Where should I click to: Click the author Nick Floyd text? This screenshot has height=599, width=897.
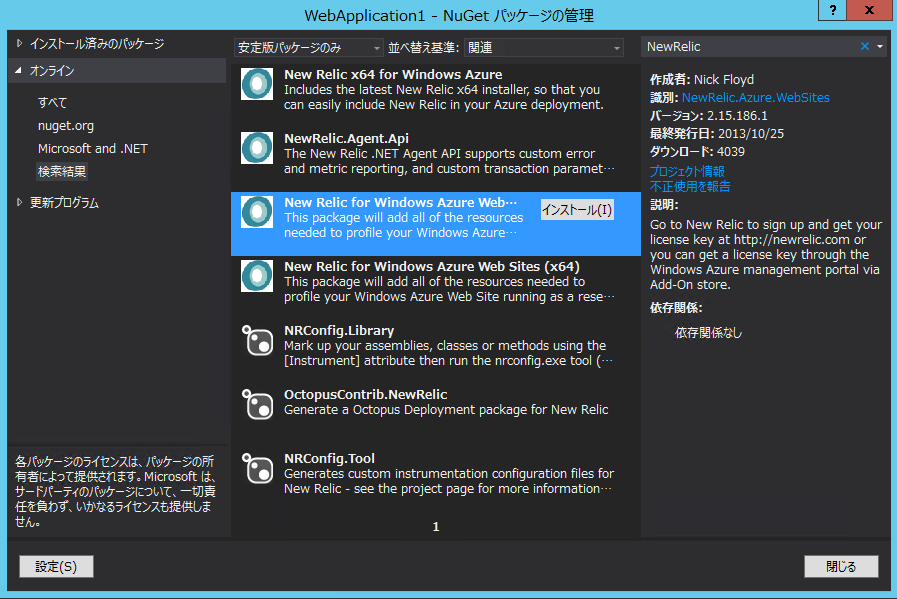pos(724,80)
